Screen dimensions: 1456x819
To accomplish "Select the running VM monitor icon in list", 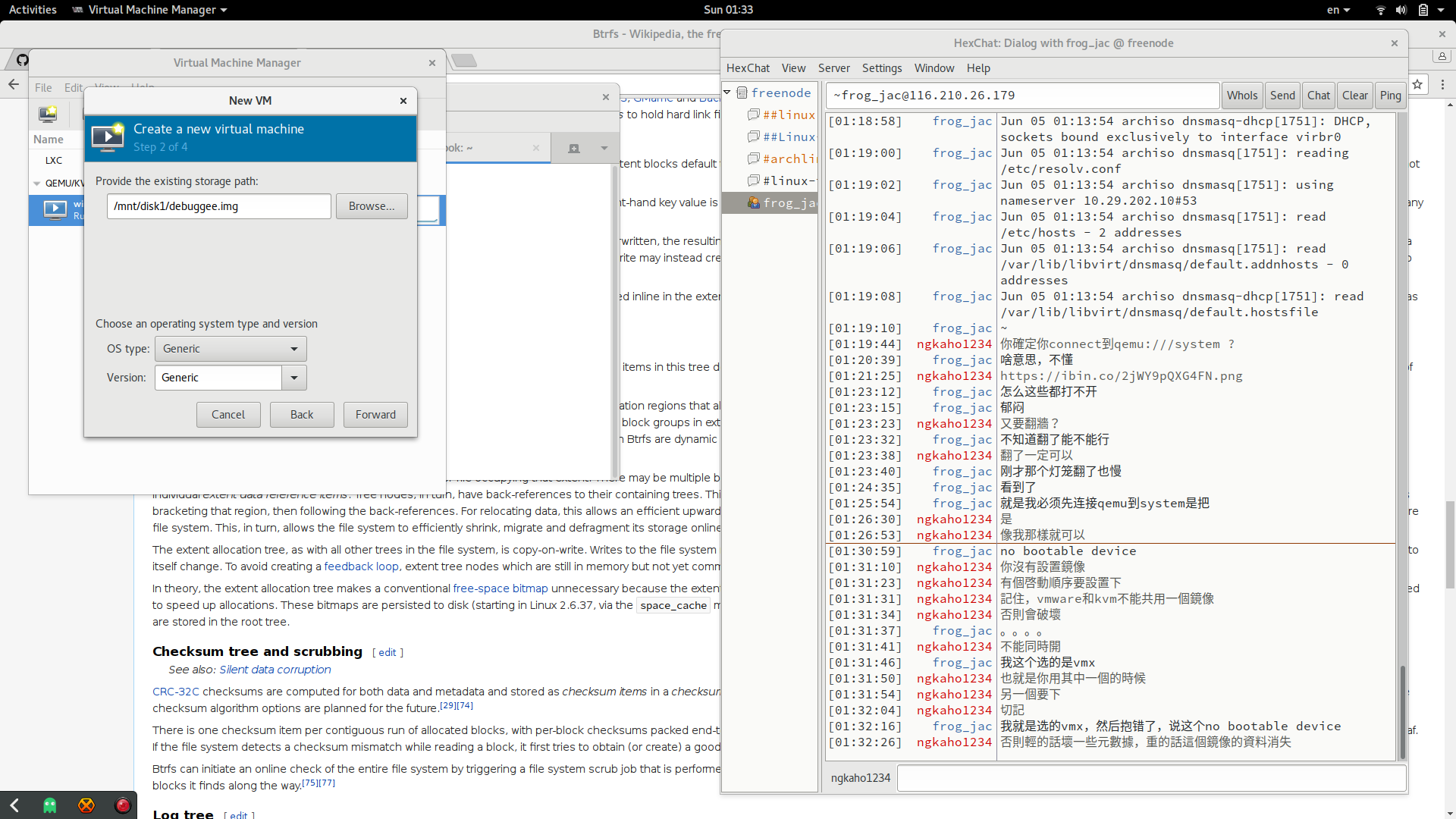I will [55, 210].
